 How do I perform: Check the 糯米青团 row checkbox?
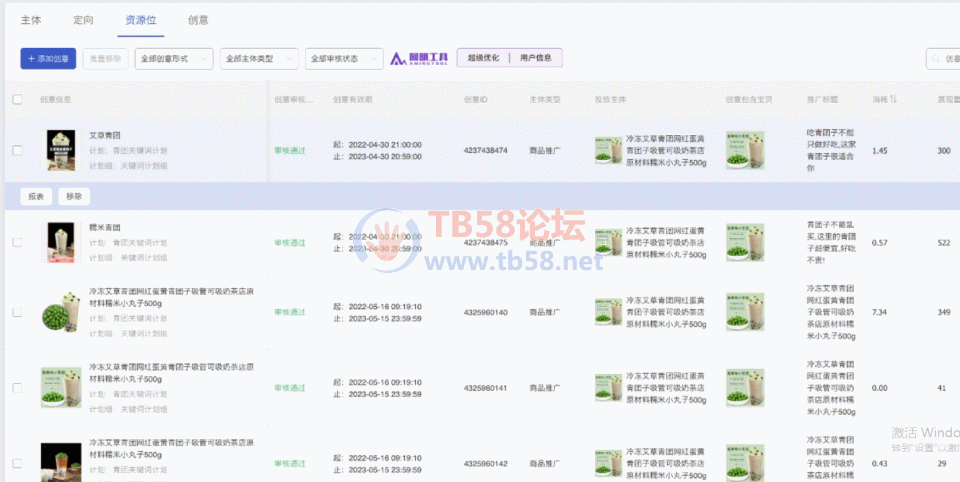[x=17, y=242]
